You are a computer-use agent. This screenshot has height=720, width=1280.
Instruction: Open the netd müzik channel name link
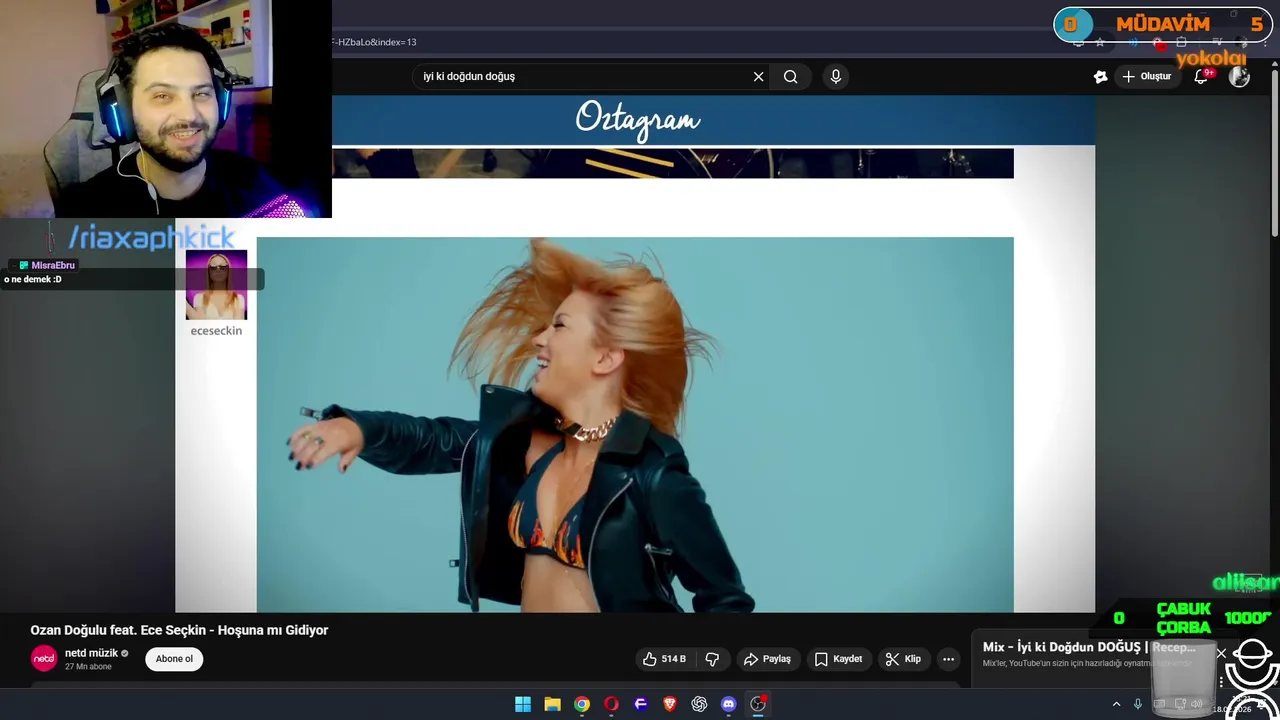click(91, 653)
